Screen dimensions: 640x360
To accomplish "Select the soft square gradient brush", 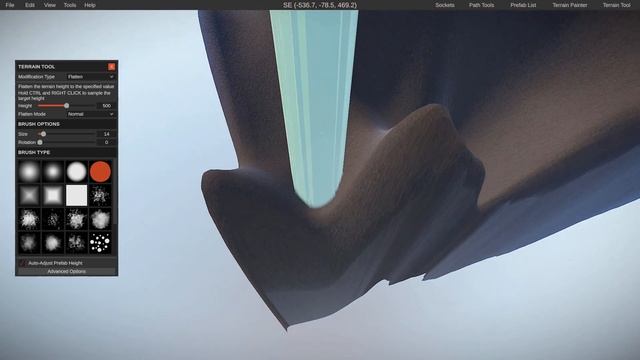I will [29, 196].
